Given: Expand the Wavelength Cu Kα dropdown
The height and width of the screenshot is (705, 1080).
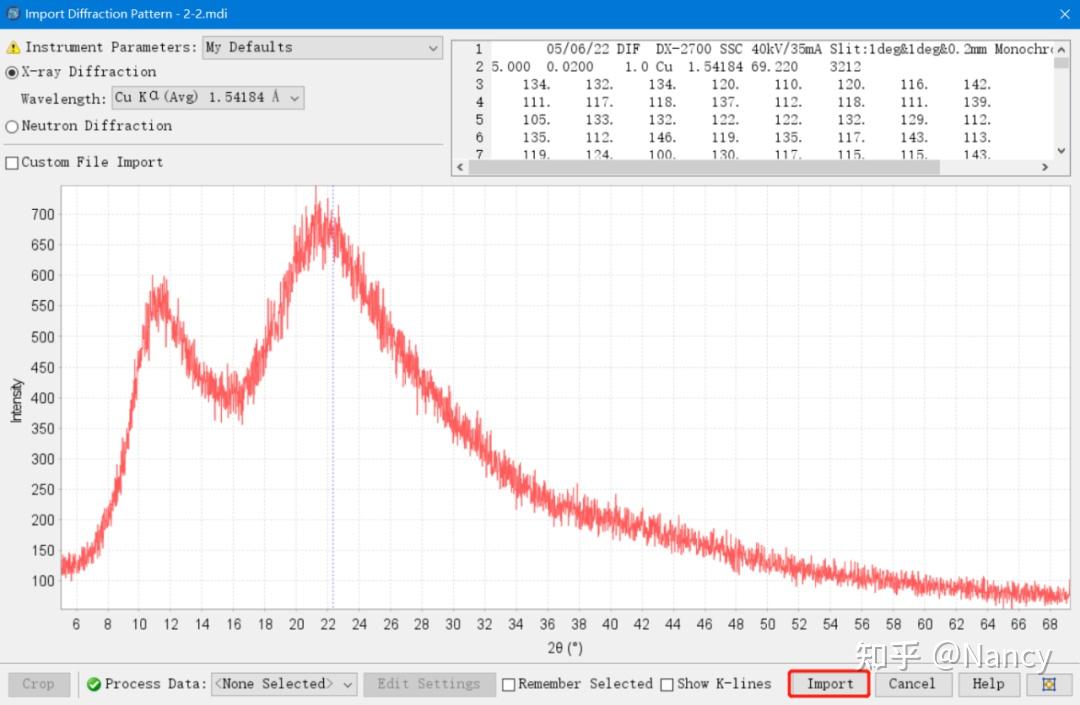Looking at the screenshot, I should [208, 98].
